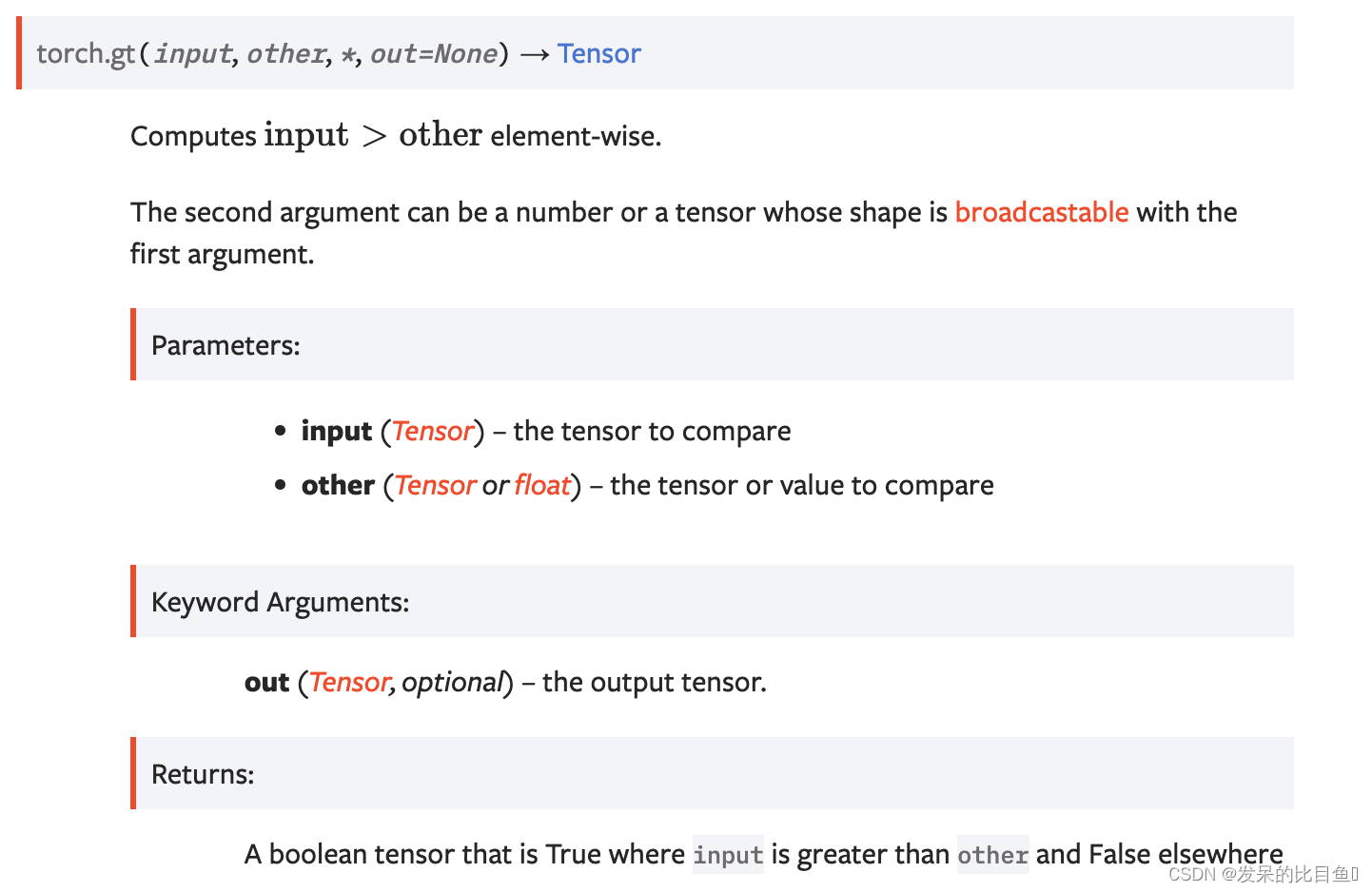Image resolution: width=1372 pixels, height=892 pixels.
Task: Click the bold other parameter name
Action: [x=338, y=486]
